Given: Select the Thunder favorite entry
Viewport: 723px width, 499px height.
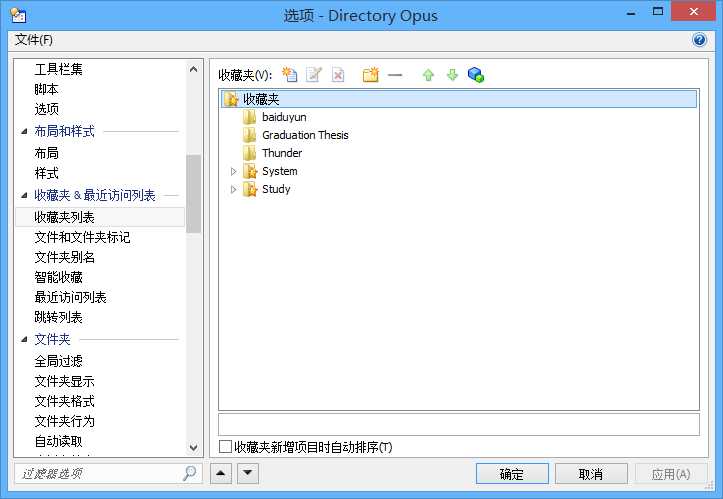Looking at the screenshot, I should [x=282, y=153].
